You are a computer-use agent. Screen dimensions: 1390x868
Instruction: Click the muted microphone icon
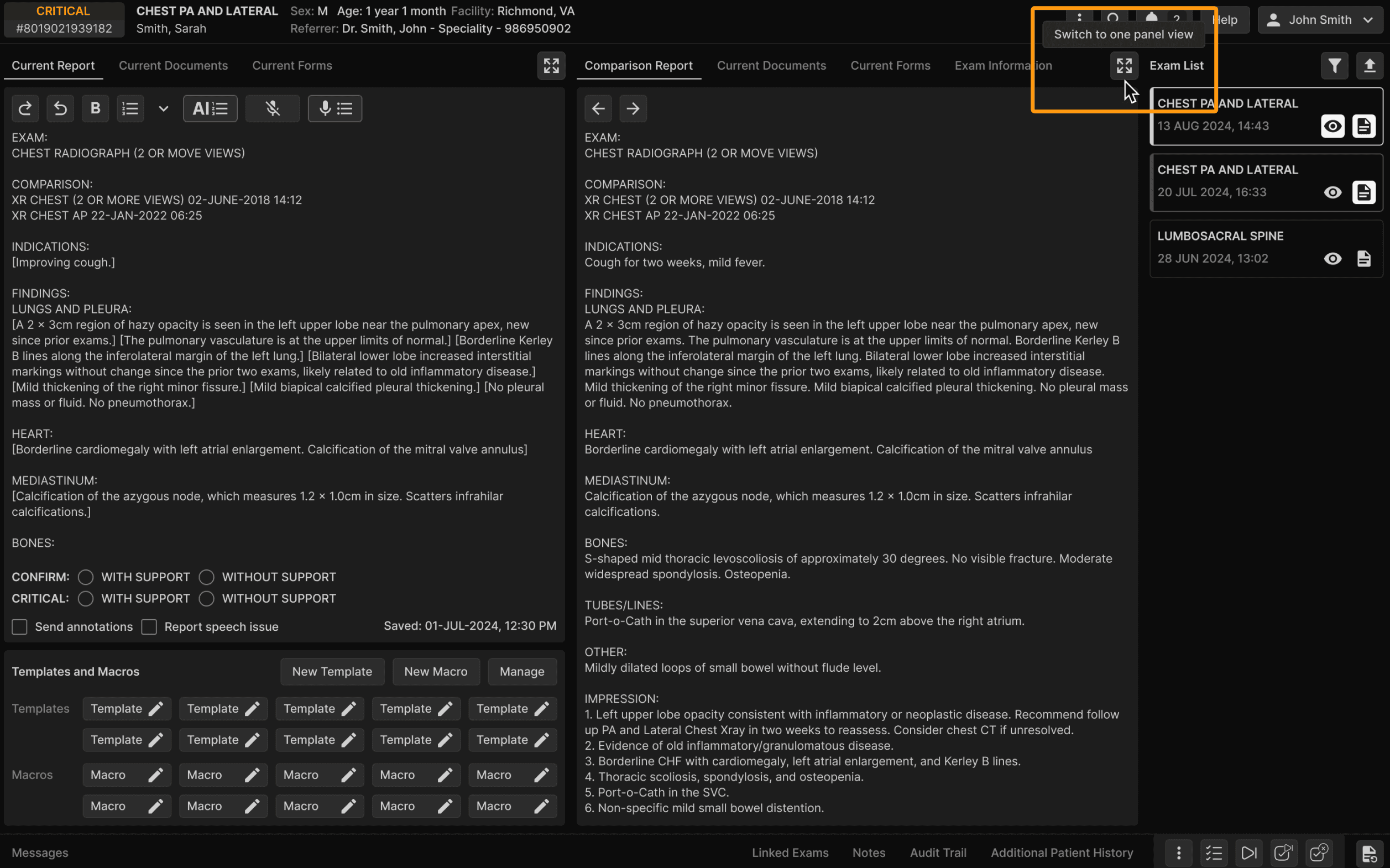[x=273, y=108]
